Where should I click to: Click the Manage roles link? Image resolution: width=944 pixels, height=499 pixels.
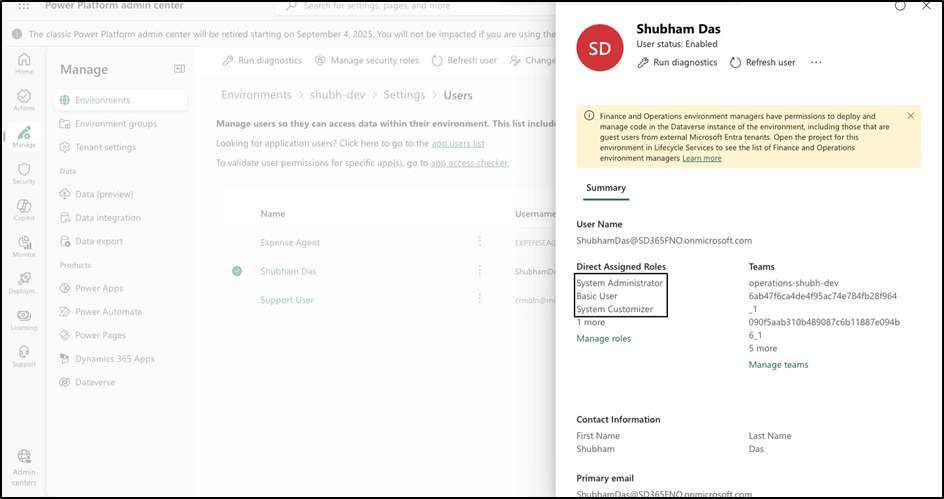click(x=603, y=339)
